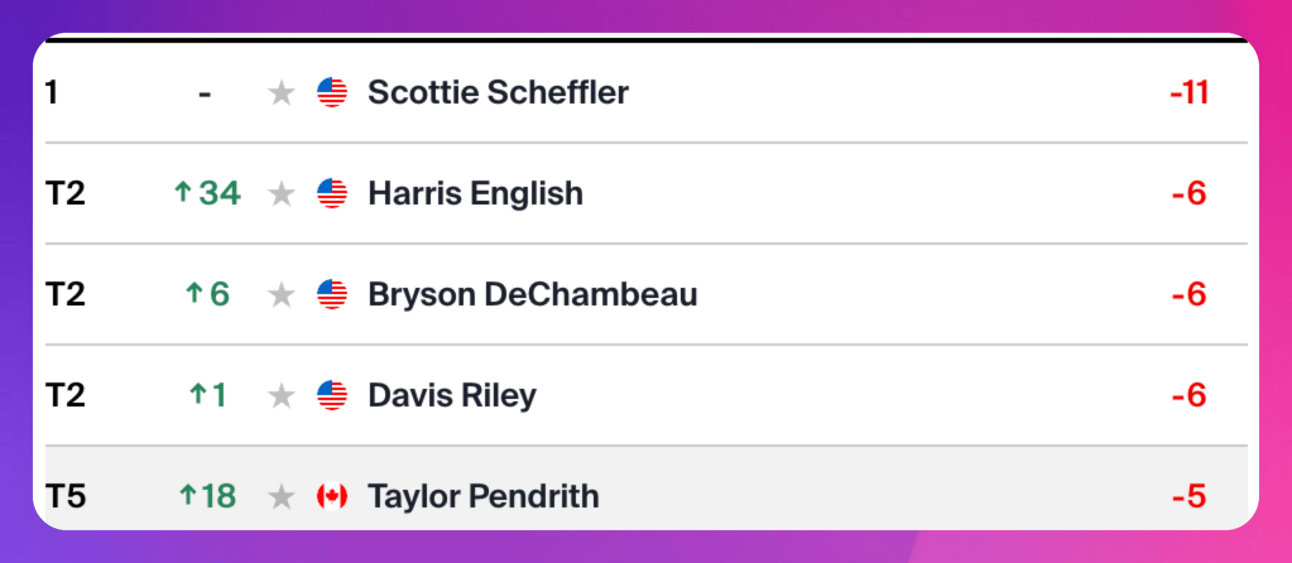Select the Bryson DeChambeau name
This screenshot has height=563, width=1292.
pyautogui.click(x=533, y=295)
